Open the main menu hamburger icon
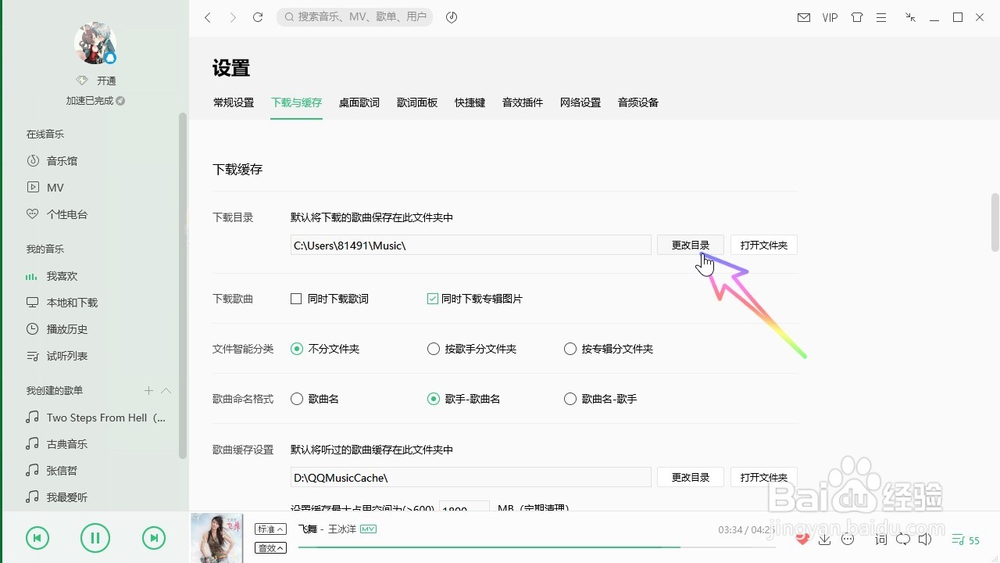The width and height of the screenshot is (1000, 563). [881, 17]
